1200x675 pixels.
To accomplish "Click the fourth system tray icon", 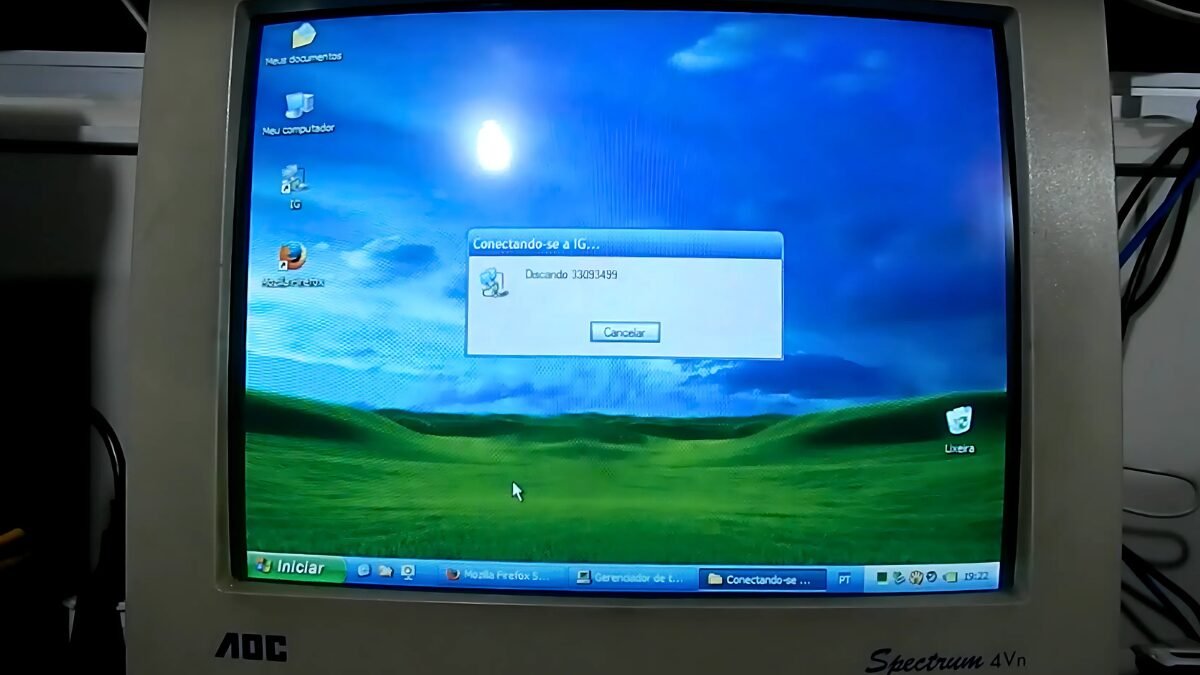I will [x=931, y=577].
